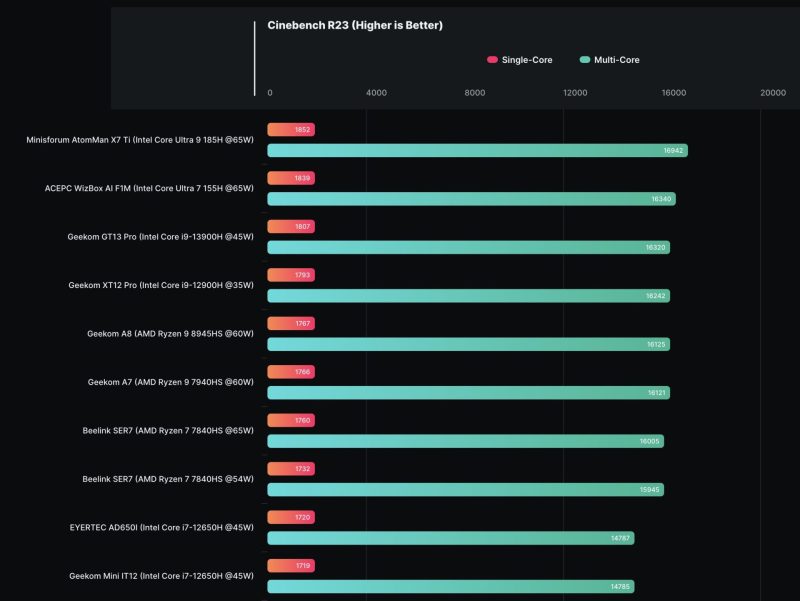Select the 16340 multi-core bar
The height and width of the screenshot is (601, 800).
click(471, 199)
